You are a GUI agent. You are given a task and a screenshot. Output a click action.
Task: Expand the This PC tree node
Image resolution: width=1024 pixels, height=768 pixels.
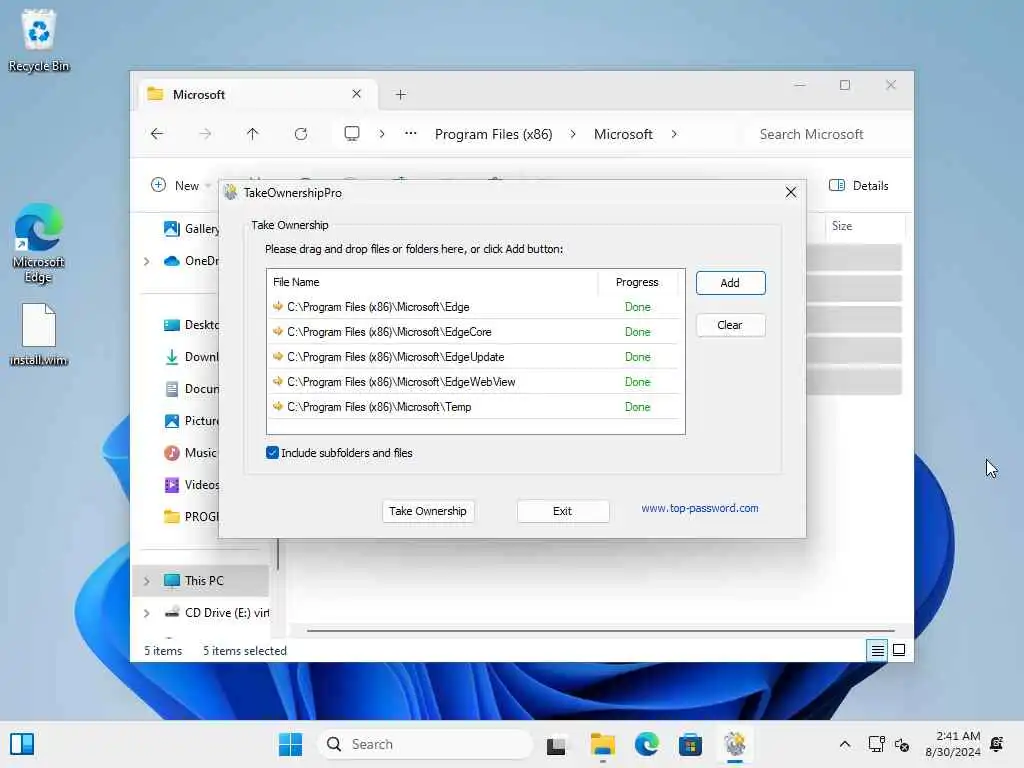[146, 581]
